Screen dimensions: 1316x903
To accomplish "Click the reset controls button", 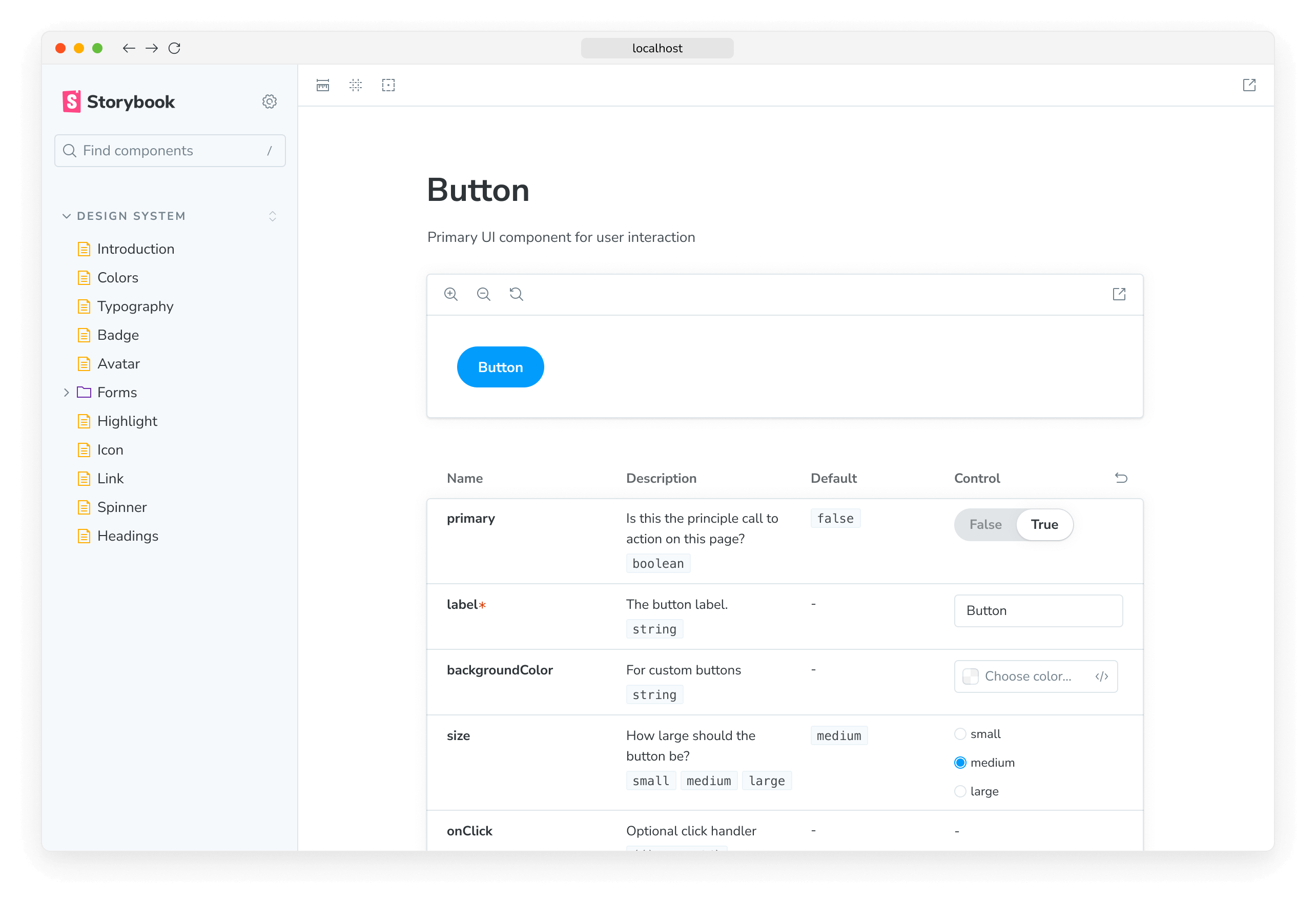I will coord(1122,478).
